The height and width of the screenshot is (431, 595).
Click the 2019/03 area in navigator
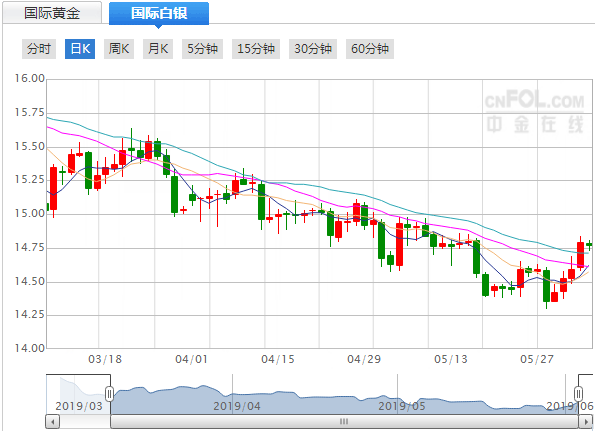[x=79, y=406]
